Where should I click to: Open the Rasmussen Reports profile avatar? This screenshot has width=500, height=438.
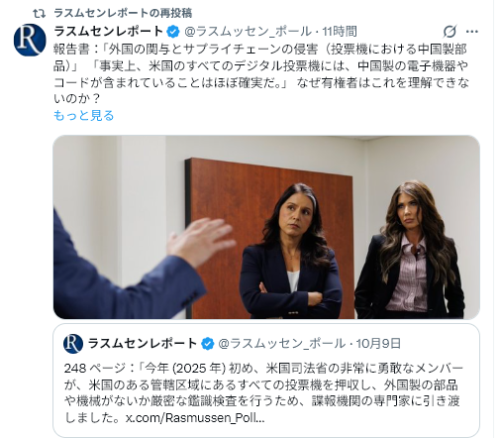point(30,40)
